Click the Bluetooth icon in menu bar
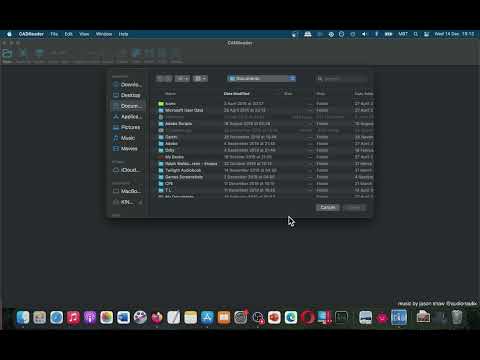Screen dimensions: 480x360 coord(377,34)
